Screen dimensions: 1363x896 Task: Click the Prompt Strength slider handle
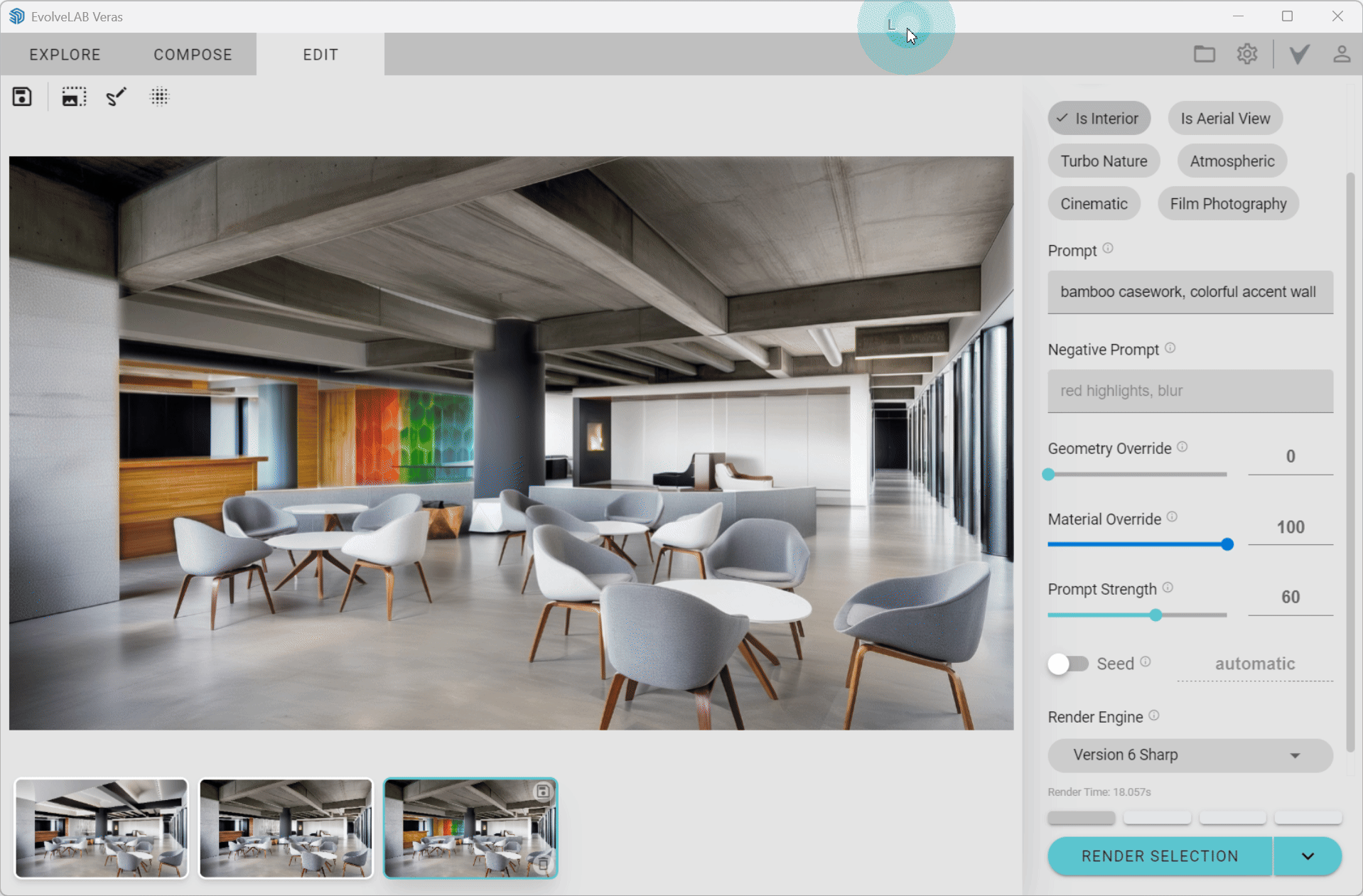1155,615
